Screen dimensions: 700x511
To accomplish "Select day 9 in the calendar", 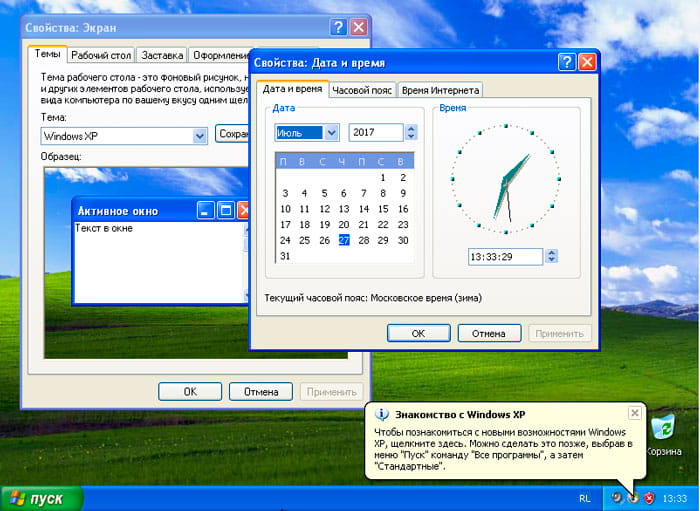I will tap(403, 193).
